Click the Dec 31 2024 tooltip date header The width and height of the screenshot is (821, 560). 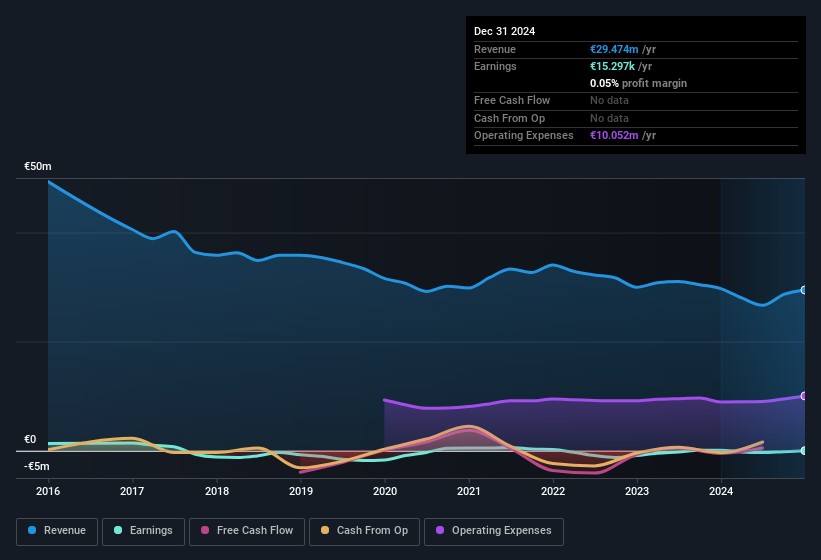click(504, 31)
